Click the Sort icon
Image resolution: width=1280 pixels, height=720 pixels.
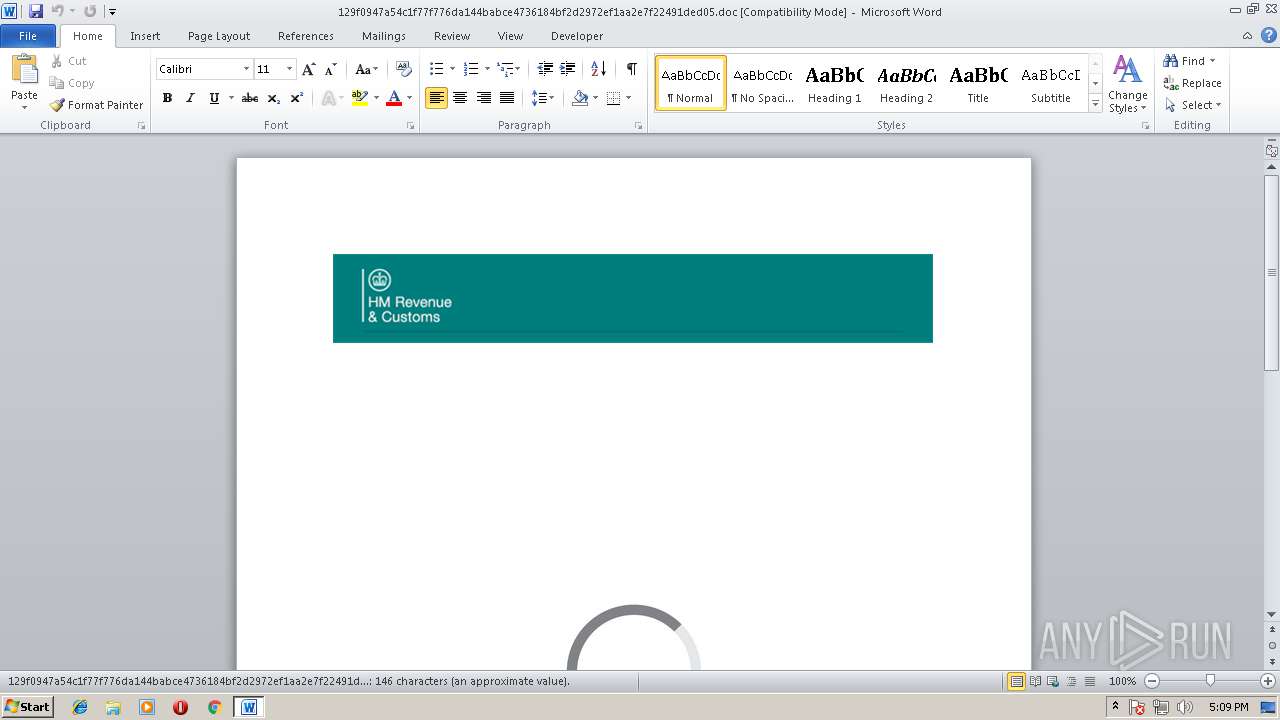(x=598, y=69)
